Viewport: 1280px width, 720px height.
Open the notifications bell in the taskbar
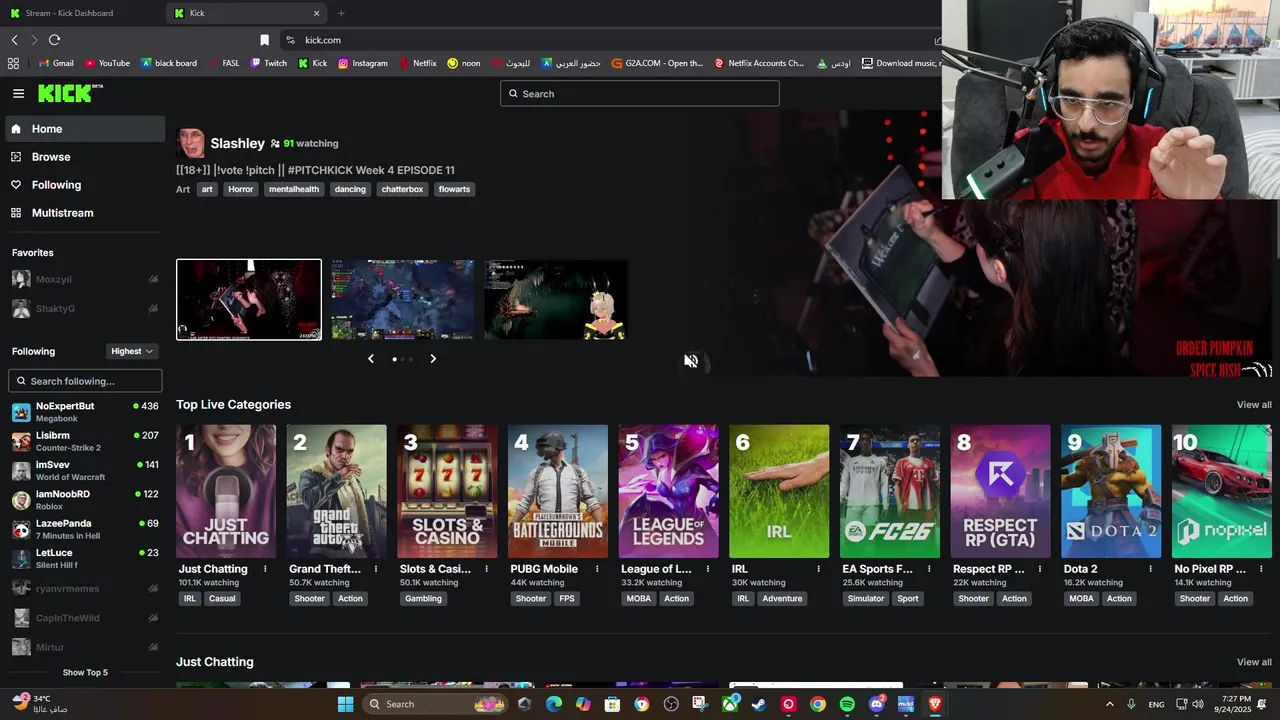click(x=1262, y=704)
